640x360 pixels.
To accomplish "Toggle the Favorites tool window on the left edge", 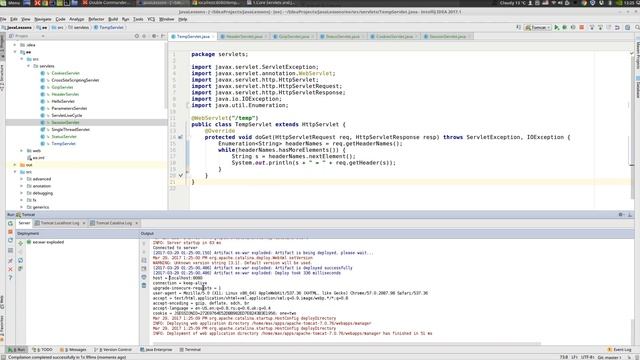I will [2, 327].
